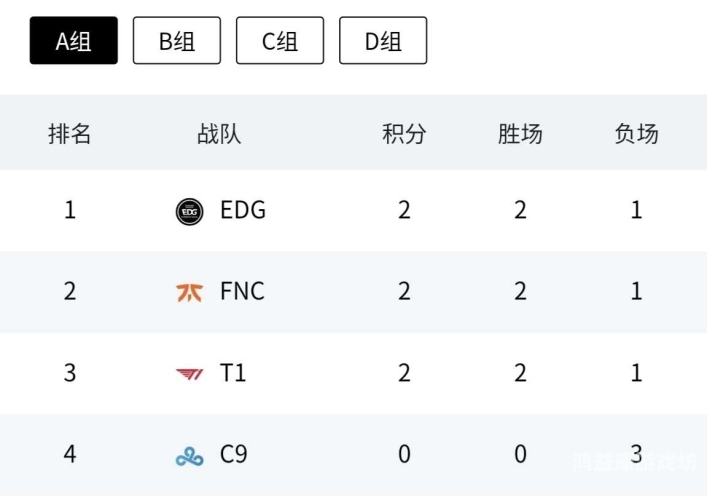Image resolution: width=707 pixels, height=500 pixels.
Task: Select the T1 team name
Action: coord(233,373)
